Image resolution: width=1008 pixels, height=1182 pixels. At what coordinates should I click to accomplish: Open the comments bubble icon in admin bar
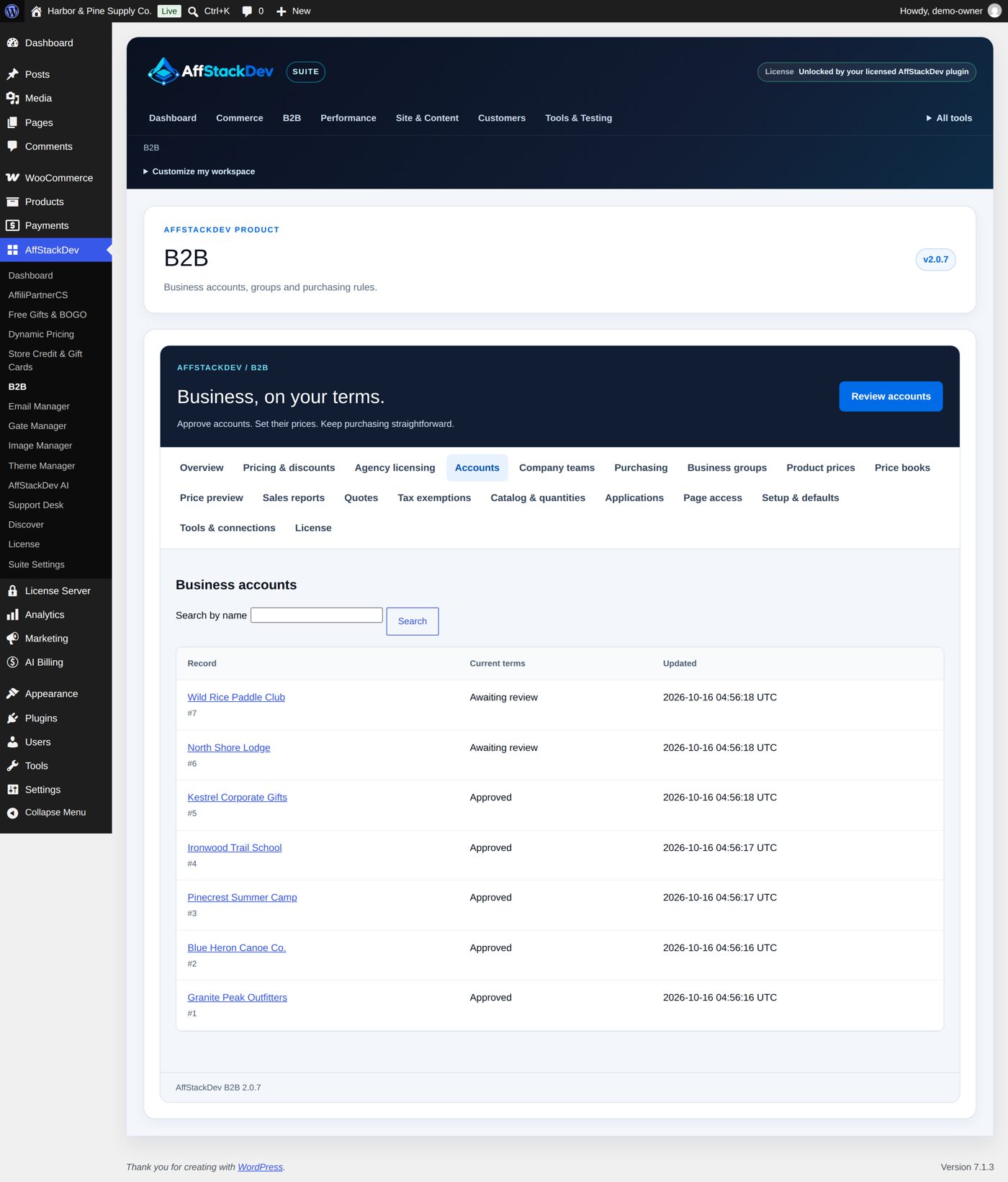coord(247,12)
